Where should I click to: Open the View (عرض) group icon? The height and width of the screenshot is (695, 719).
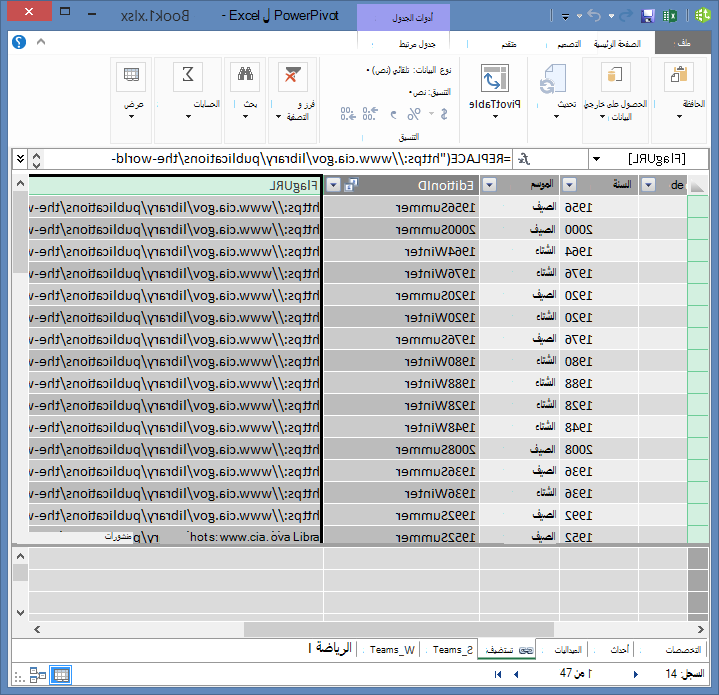pos(131,77)
